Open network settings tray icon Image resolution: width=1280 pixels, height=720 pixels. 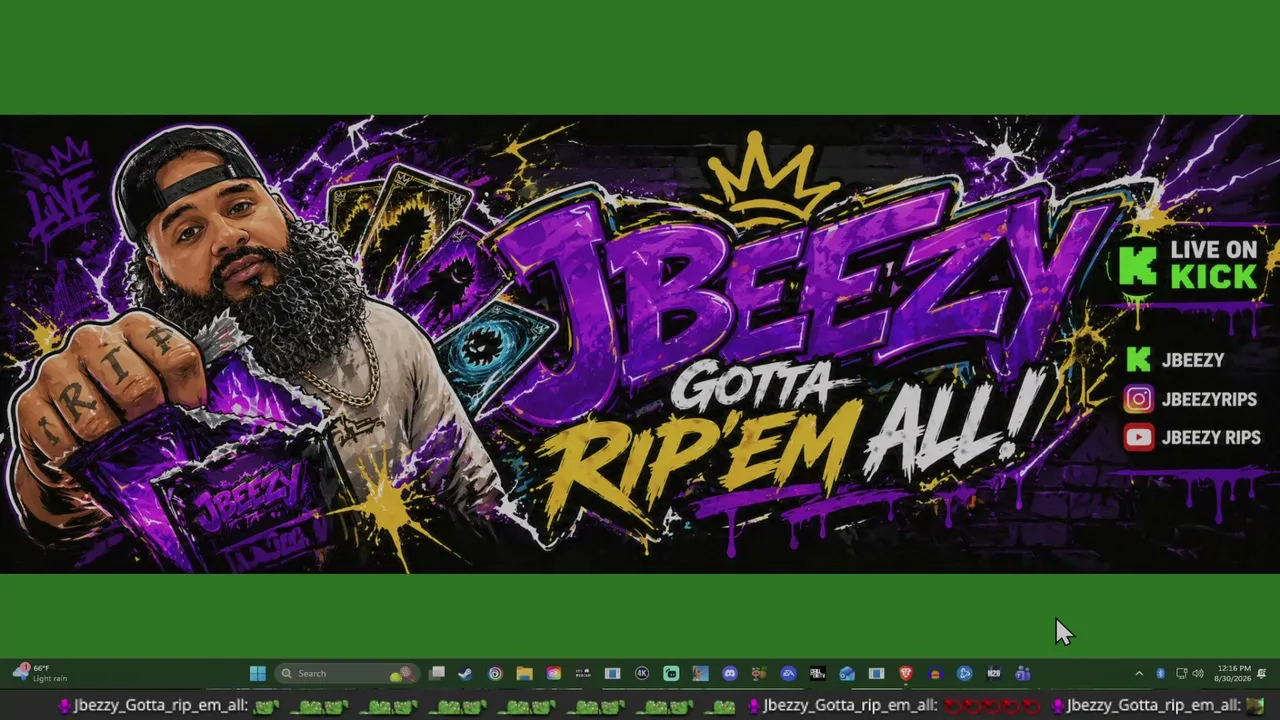[x=1181, y=674]
